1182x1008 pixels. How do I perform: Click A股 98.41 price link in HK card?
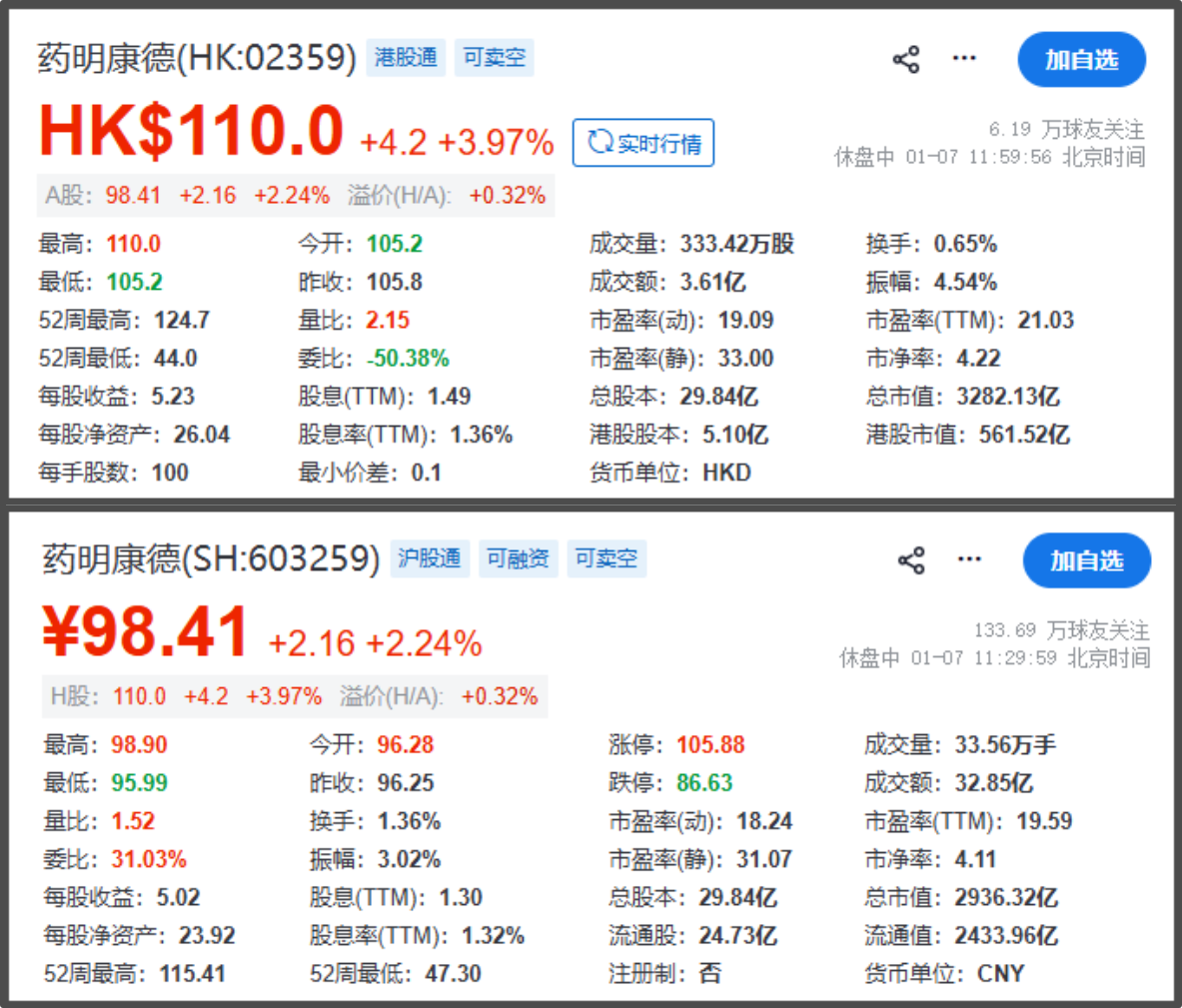pyautogui.click(x=133, y=195)
